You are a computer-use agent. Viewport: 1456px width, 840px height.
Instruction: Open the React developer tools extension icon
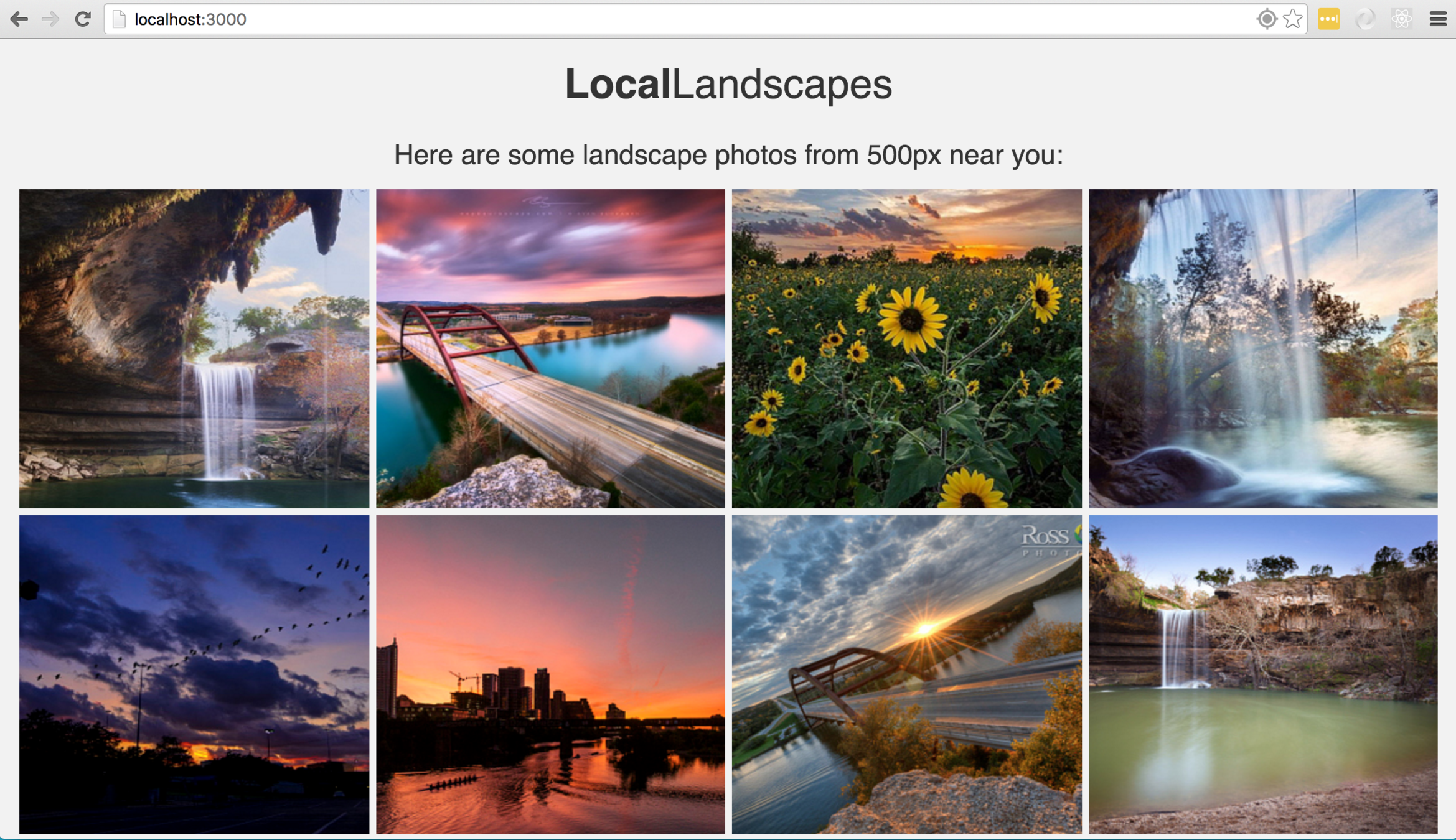tap(1402, 19)
